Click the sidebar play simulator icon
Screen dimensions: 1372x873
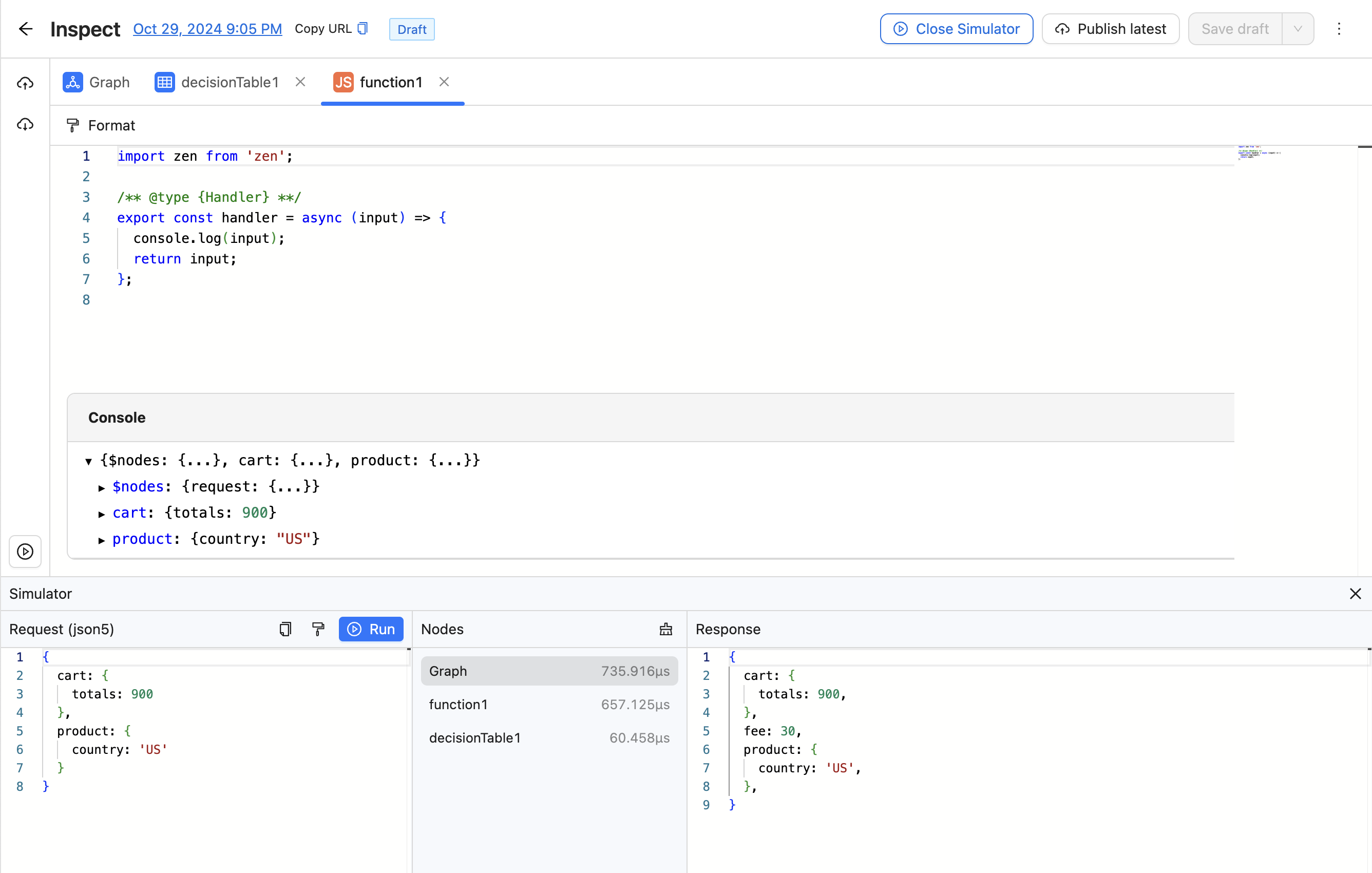click(25, 551)
